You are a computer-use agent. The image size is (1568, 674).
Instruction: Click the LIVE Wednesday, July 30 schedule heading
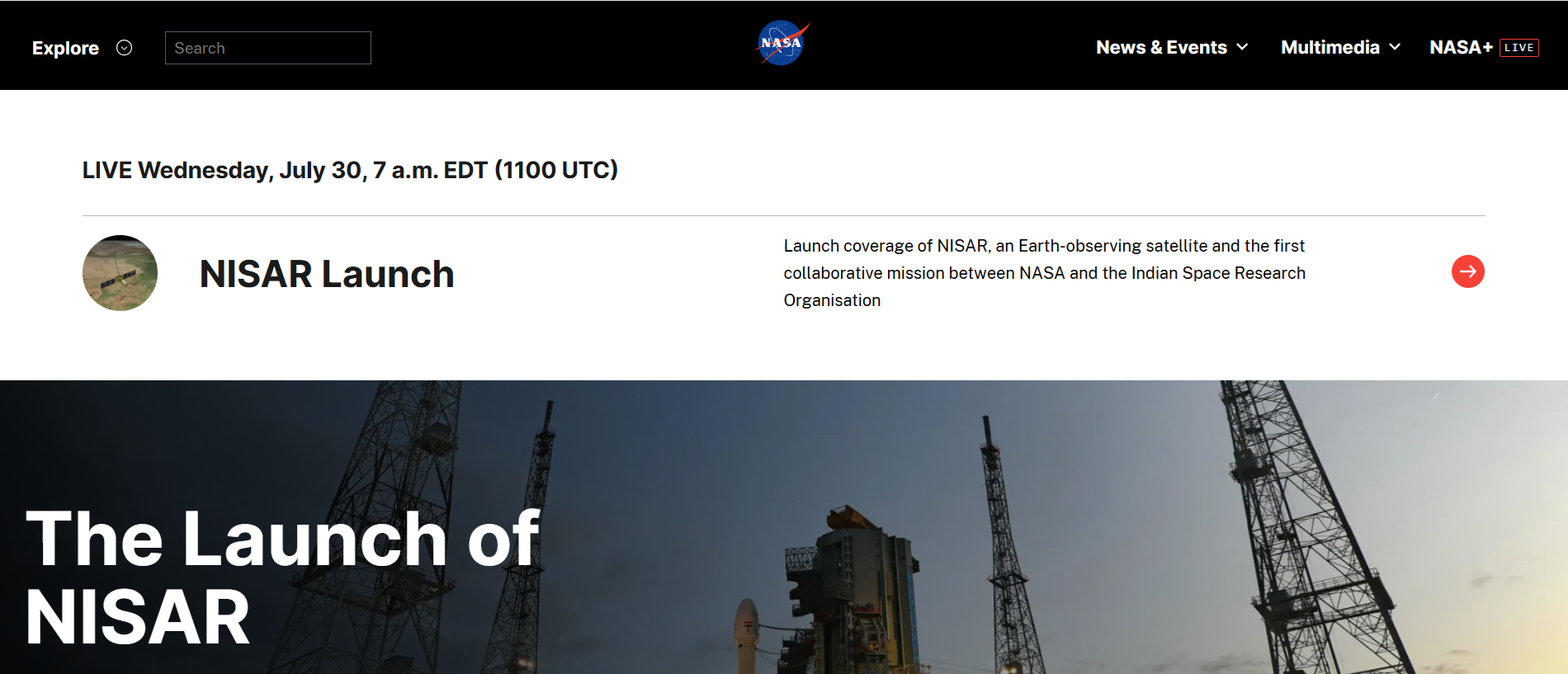350,170
